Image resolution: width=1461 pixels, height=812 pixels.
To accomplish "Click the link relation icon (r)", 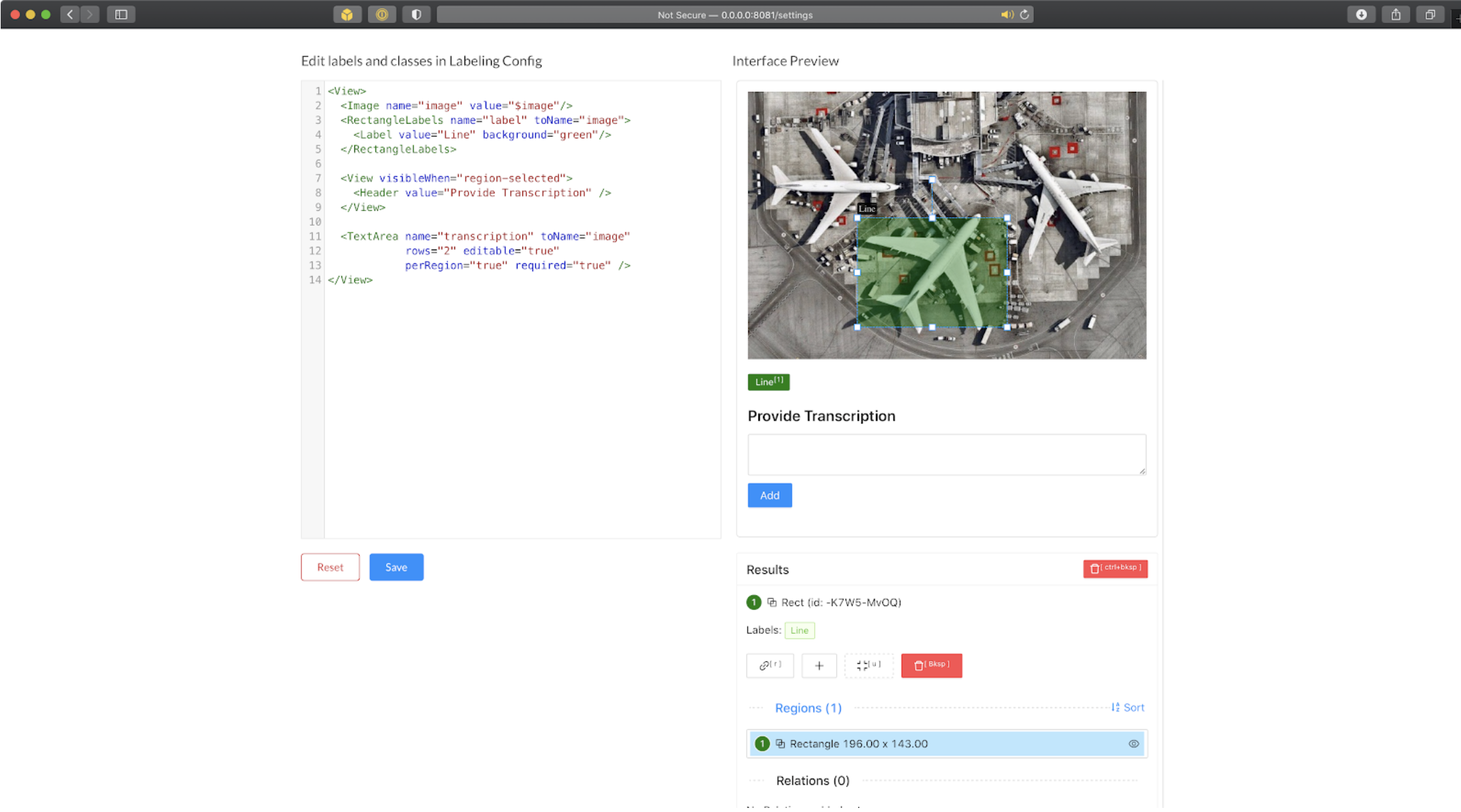I will [770, 664].
